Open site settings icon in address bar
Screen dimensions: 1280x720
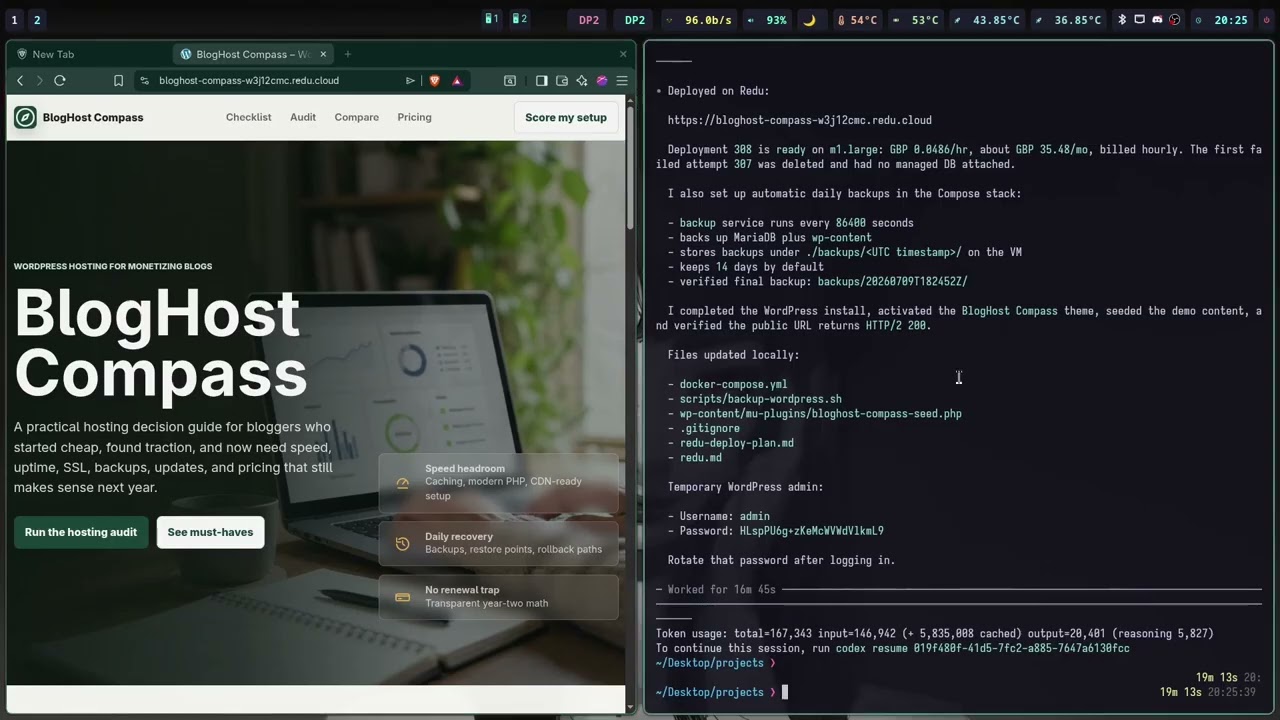(145, 81)
